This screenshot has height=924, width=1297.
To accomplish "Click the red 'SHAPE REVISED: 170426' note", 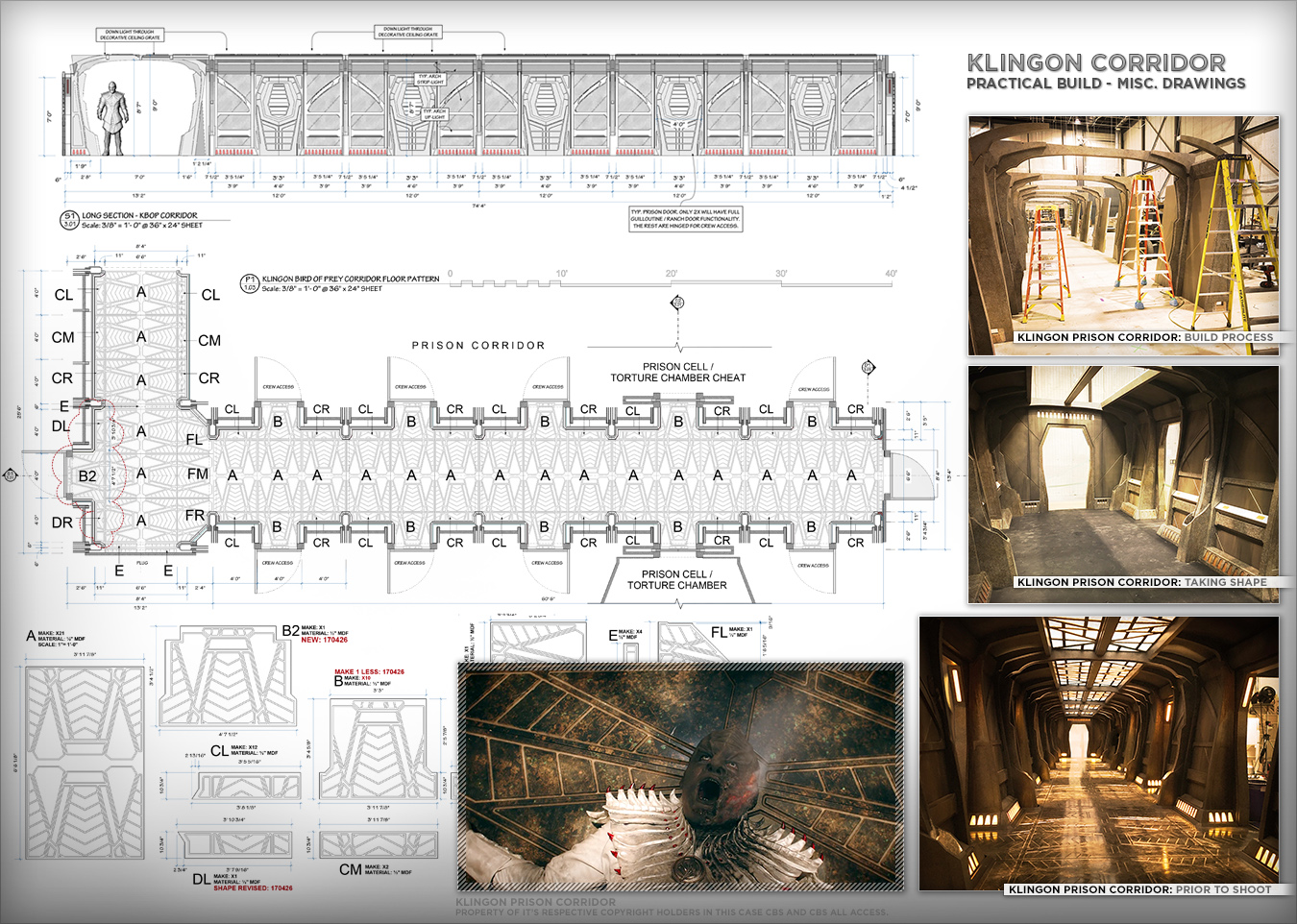I will click(x=253, y=888).
